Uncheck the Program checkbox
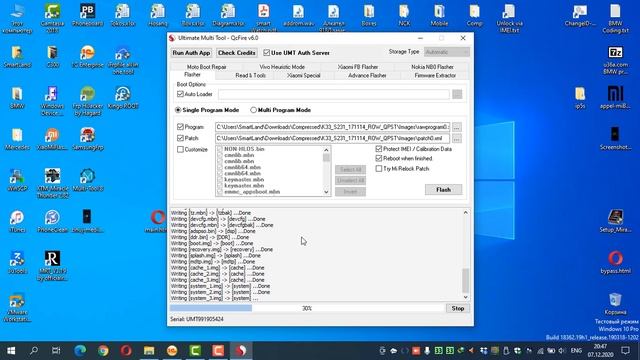 pyautogui.click(x=180, y=127)
